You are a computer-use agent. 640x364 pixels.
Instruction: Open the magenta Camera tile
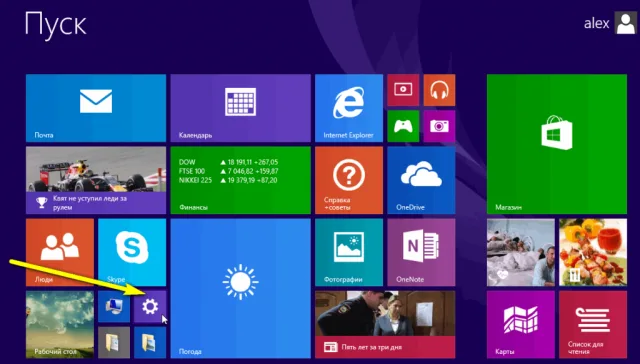pos(439,126)
